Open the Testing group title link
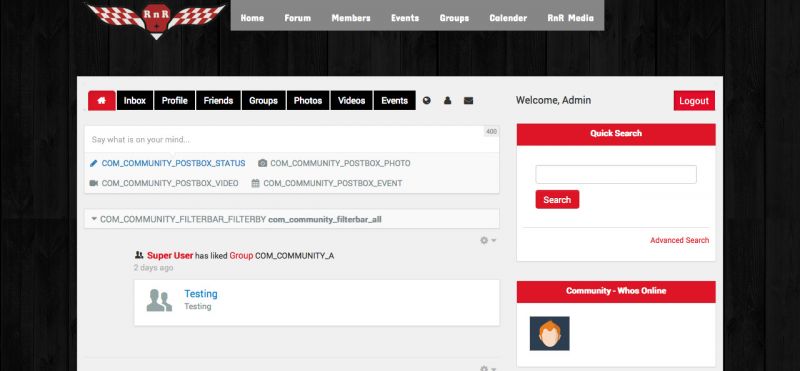This screenshot has width=800, height=371. click(201, 294)
